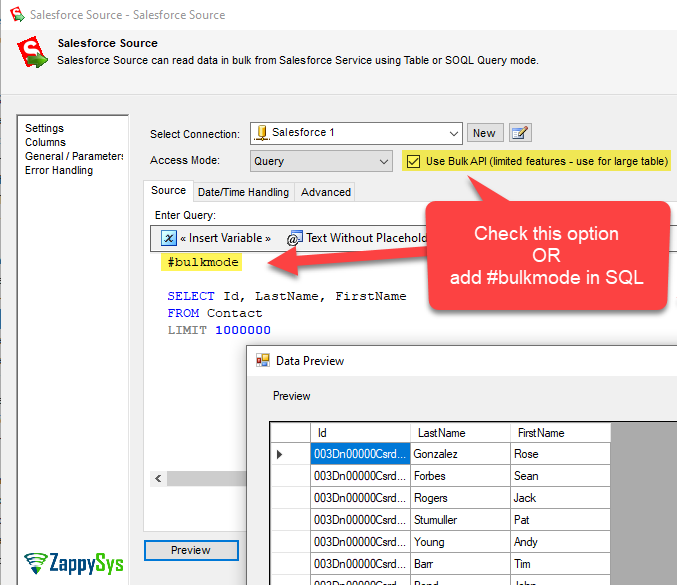Select Columns in the left panel
The image size is (677, 585).
[x=45, y=142]
